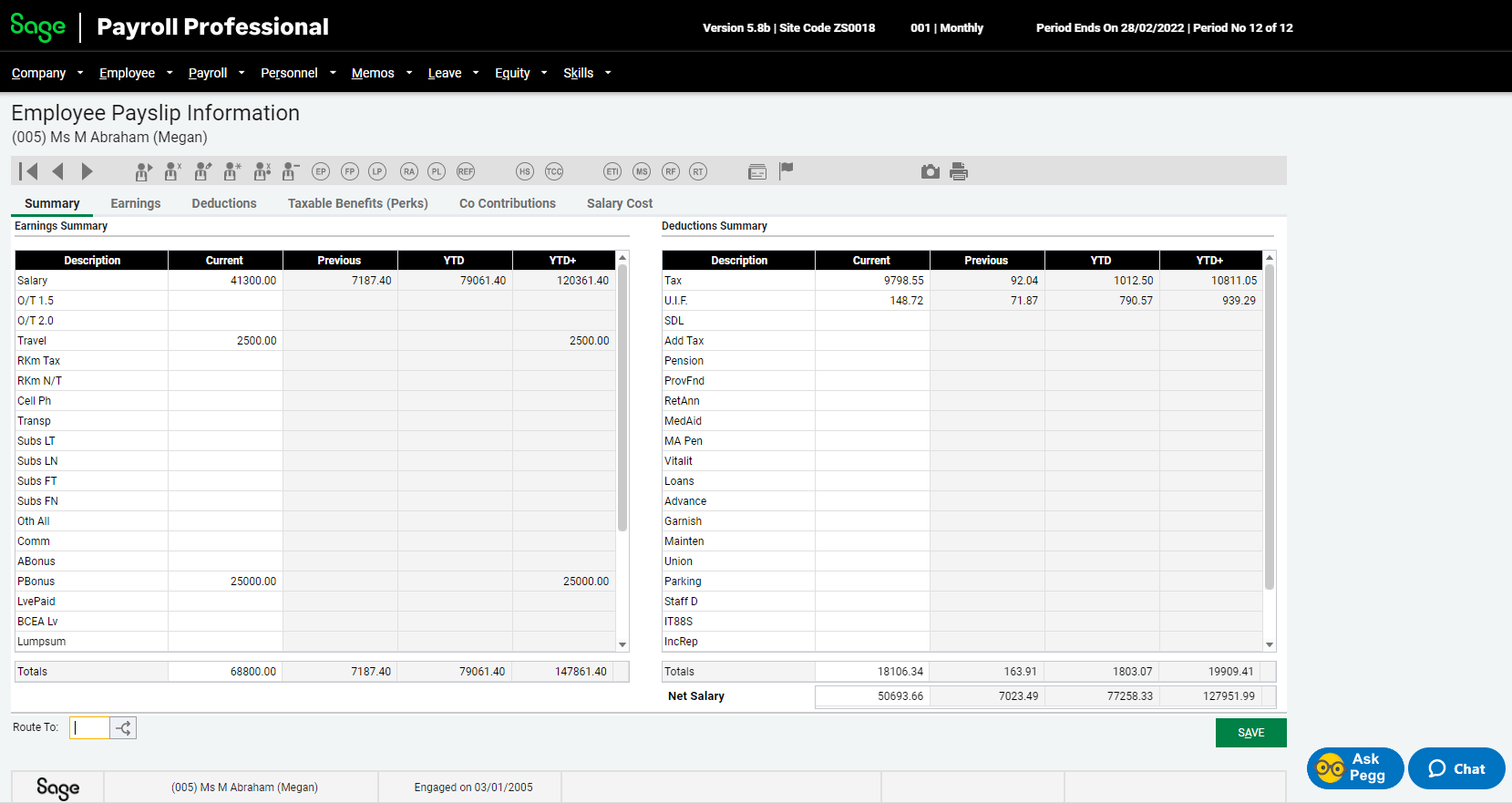The height and width of the screenshot is (803, 1512).
Task: Click the Sage logo in the status bar
Action: pyautogui.click(x=57, y=788)
